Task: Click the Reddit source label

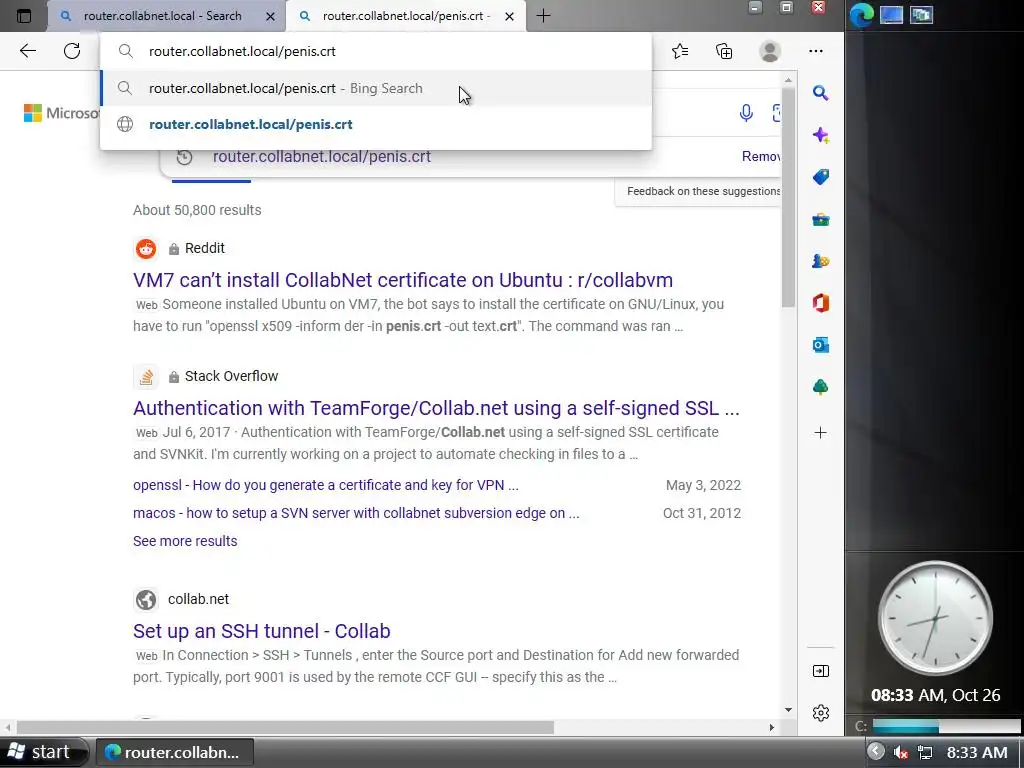Action: [x=204, y=248]
